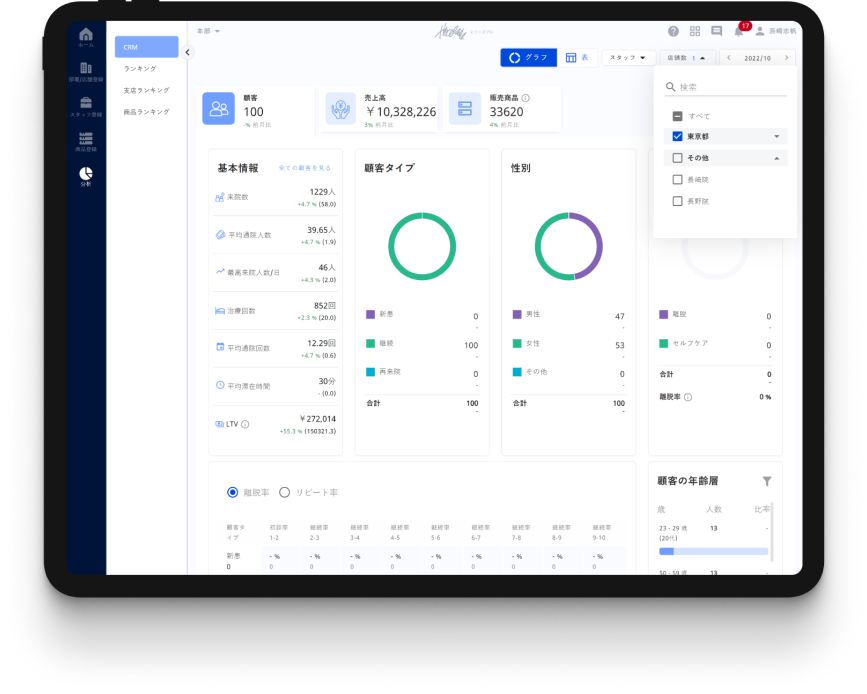Click the 顧客 customers card icon
Screen dimensions: 867x694
coord(218,108)
